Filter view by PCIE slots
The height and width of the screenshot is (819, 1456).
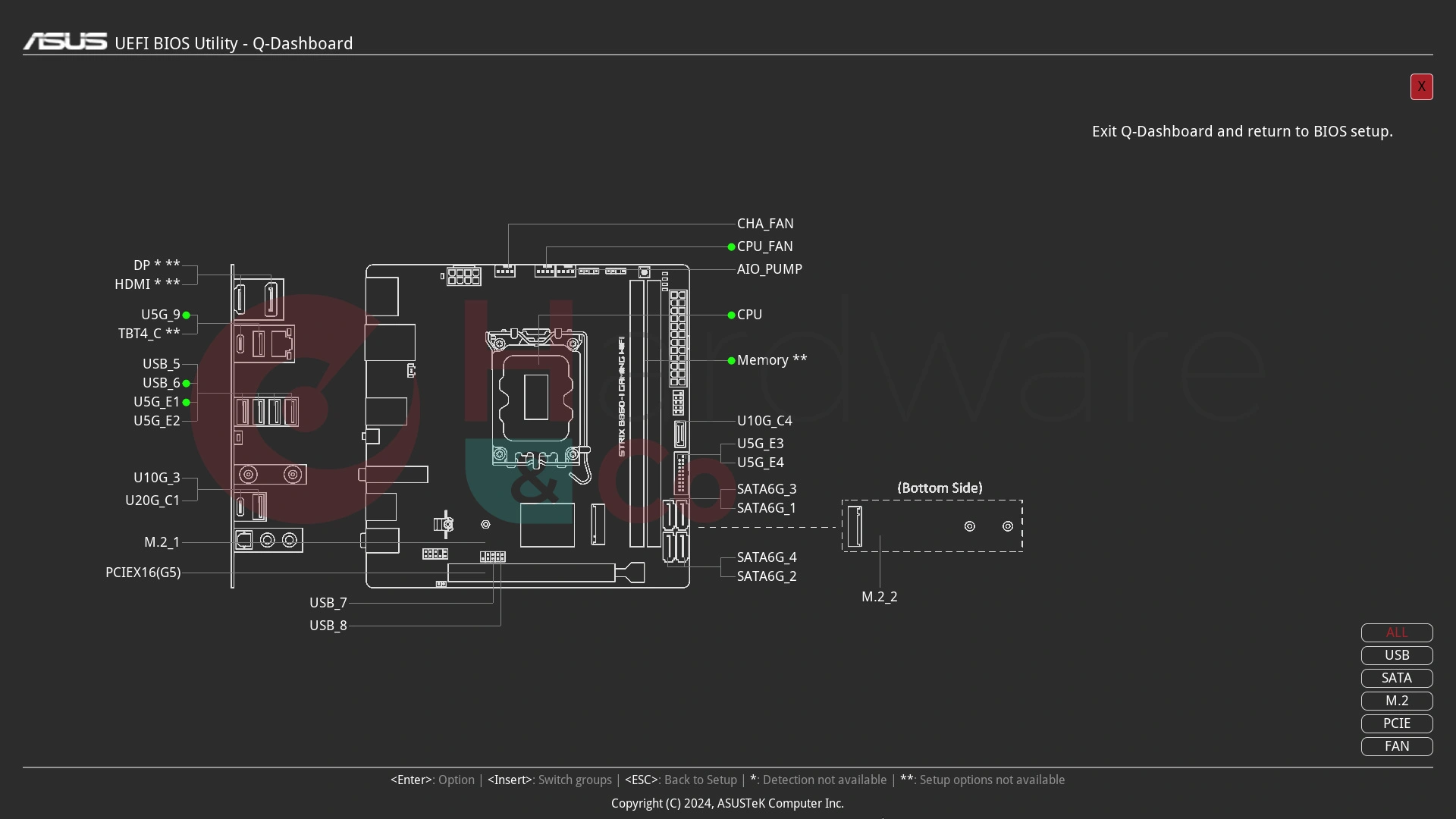point(1396,723)
